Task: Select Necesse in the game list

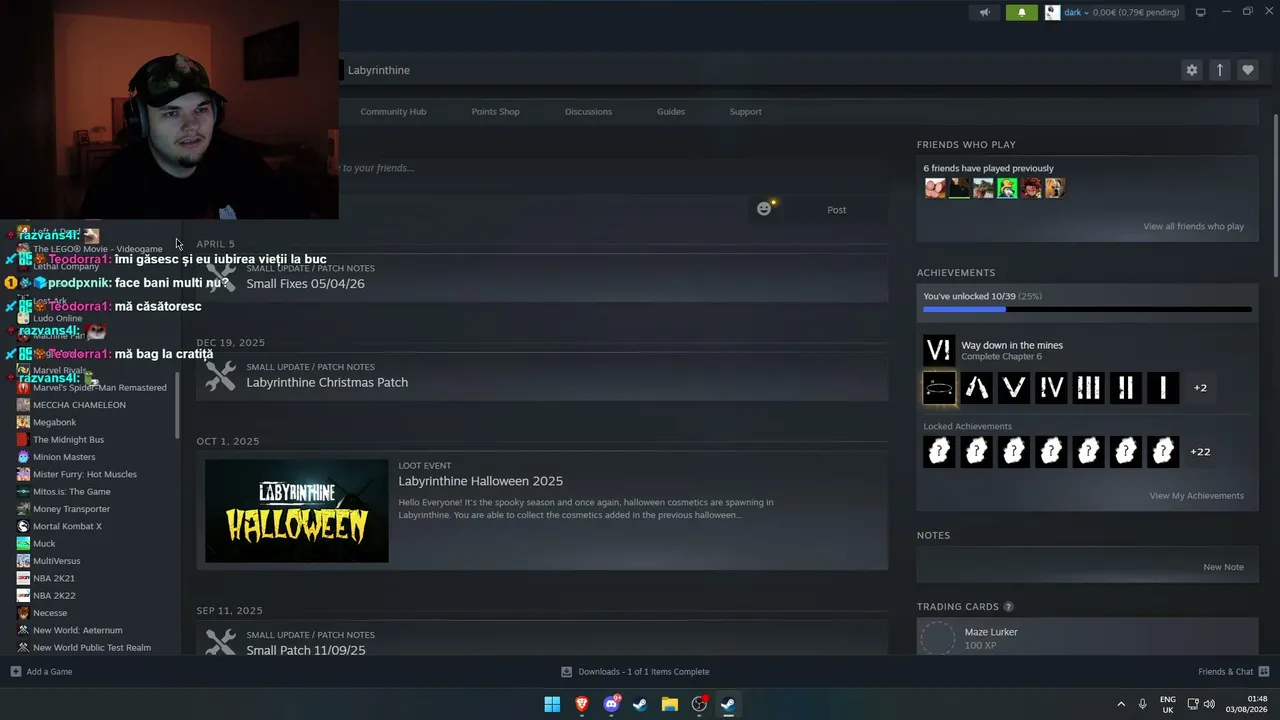Action: pos(50,613)
